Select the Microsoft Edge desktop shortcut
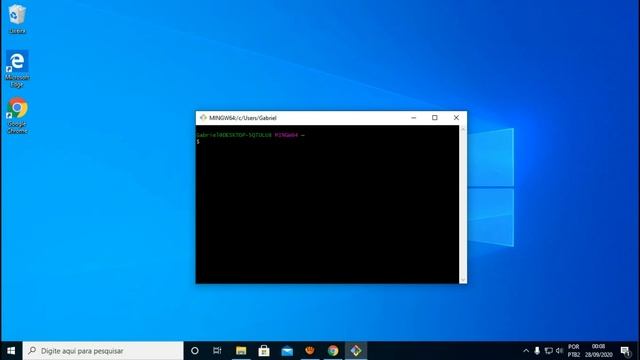The height and width of the screenshot is (360, 640). (17, 69)
